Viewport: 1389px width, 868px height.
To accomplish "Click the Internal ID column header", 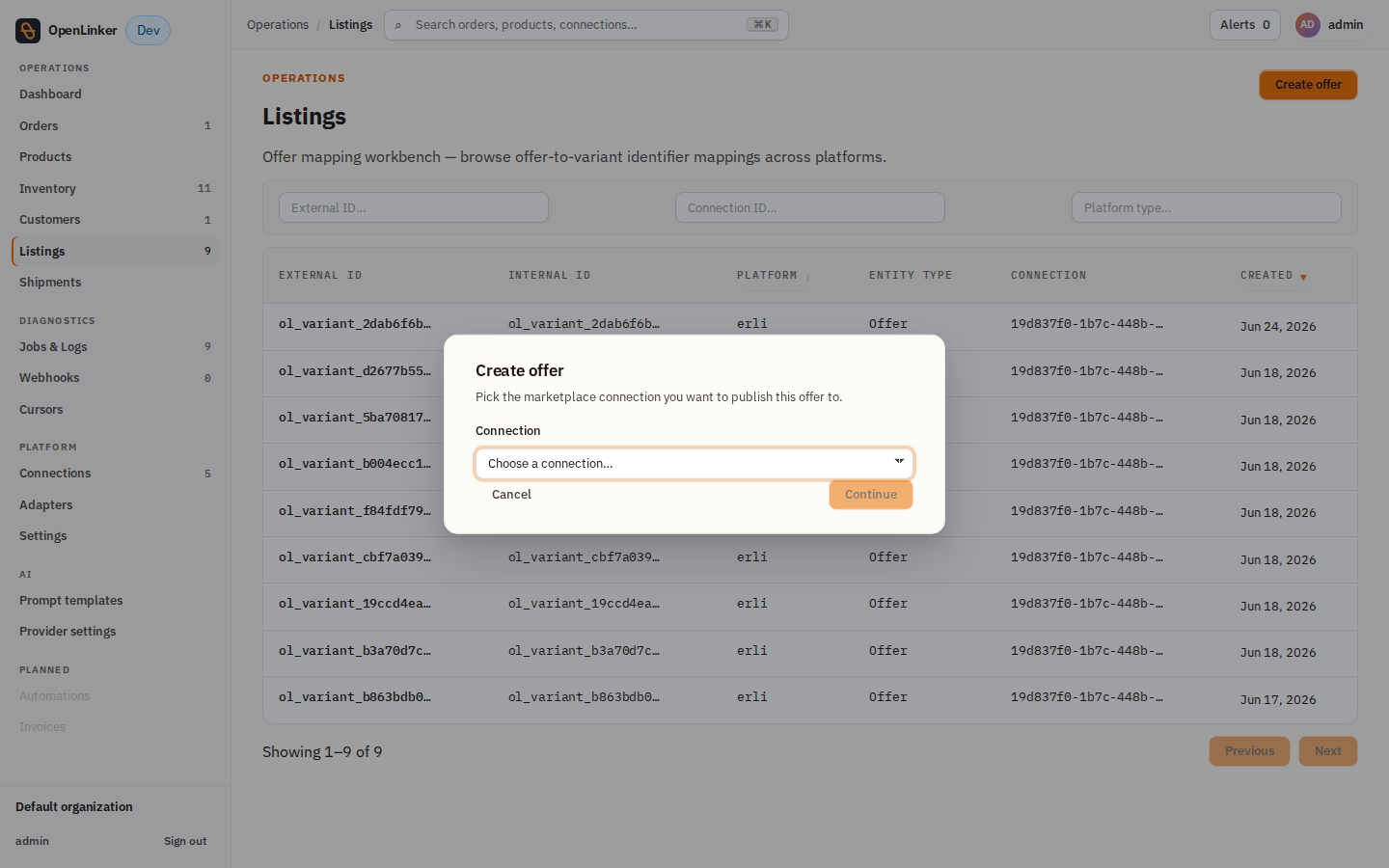I will coord(549,276).
